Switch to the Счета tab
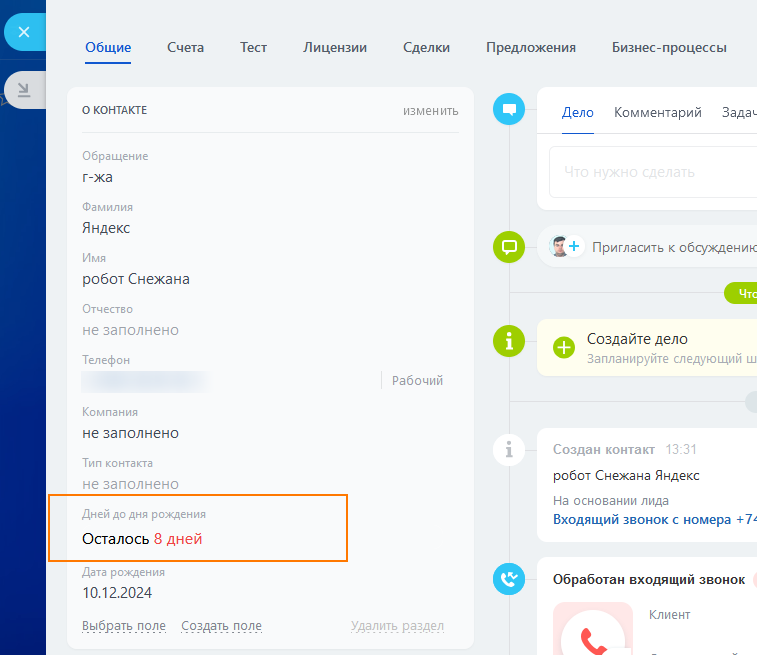 (x=186, y=47)
